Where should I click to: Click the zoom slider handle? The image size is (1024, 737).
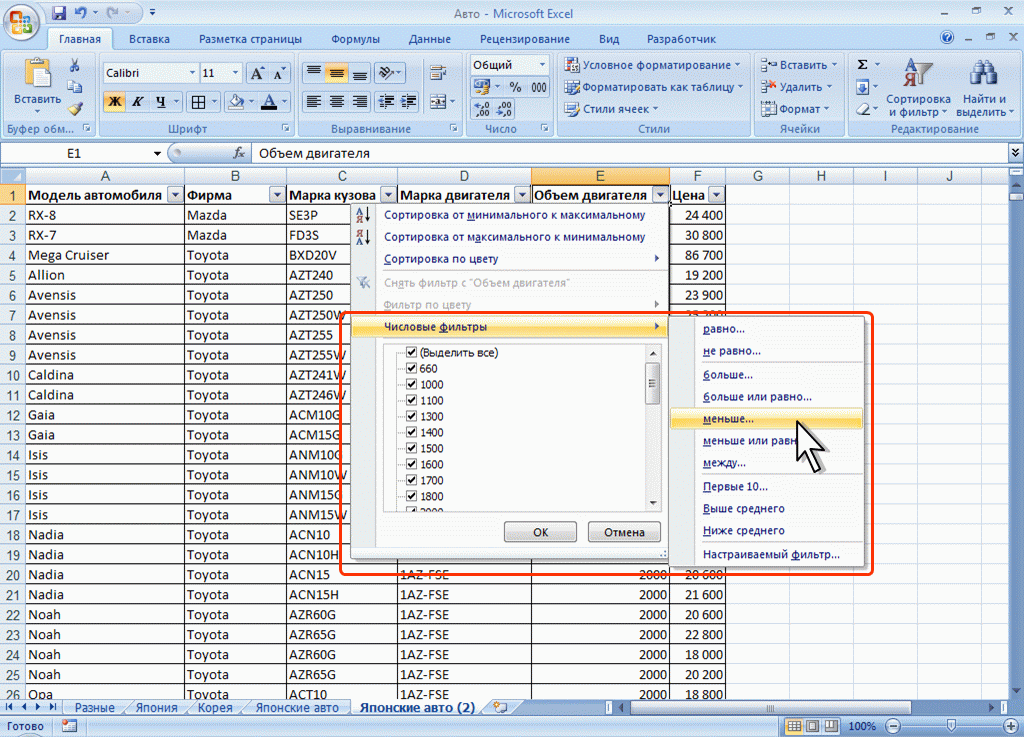(952, 726)
